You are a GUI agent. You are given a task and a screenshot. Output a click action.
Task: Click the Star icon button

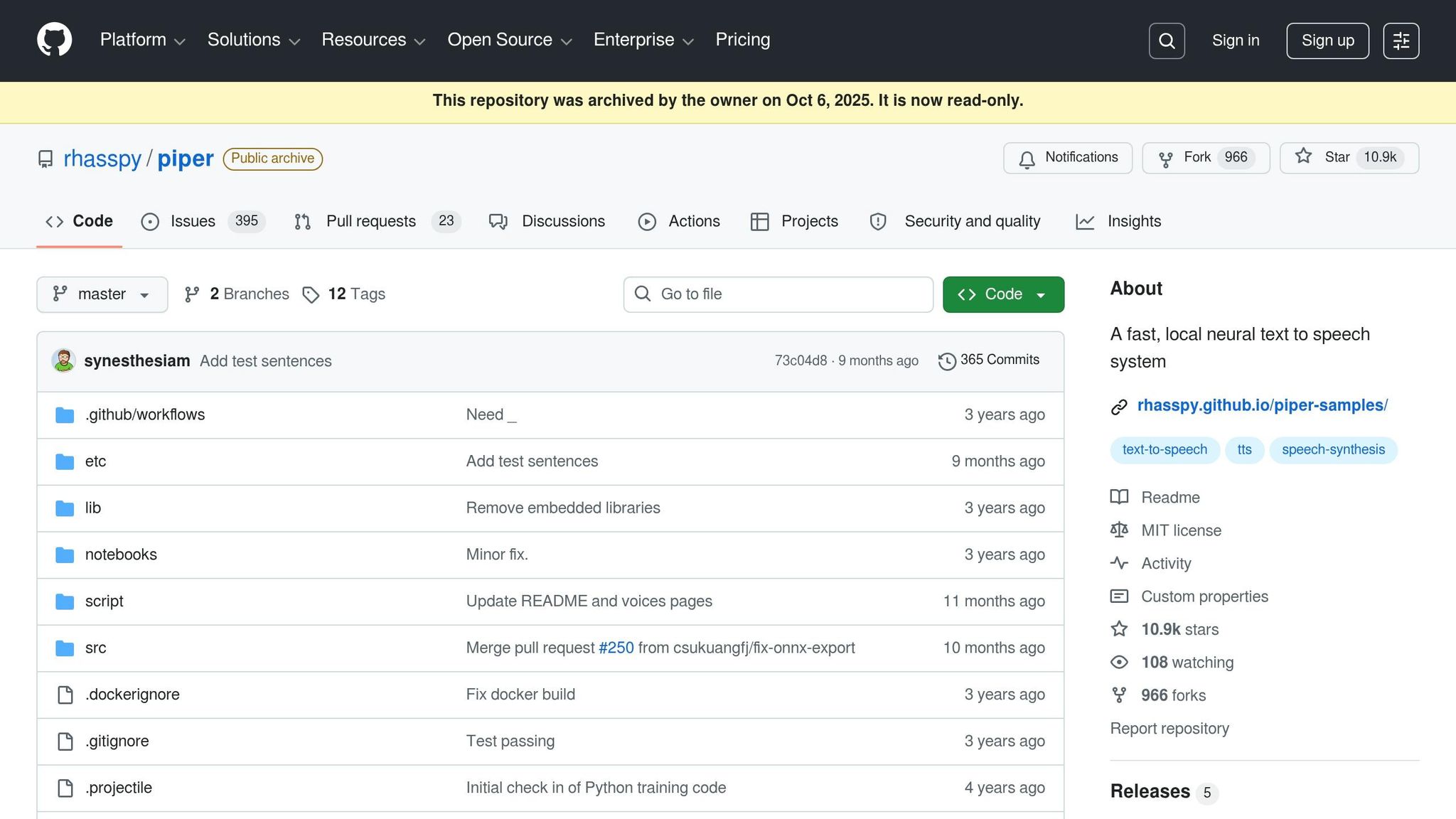(1303, 156)
